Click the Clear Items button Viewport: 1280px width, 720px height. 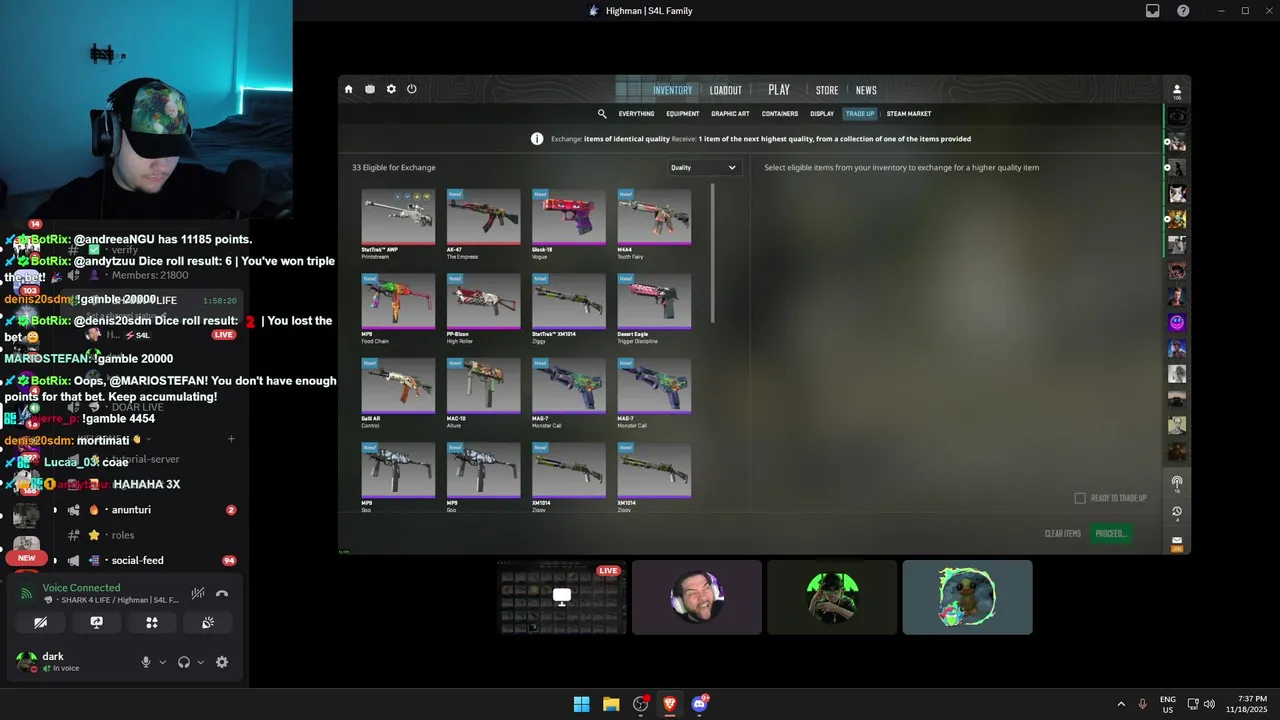coord(1063,534)
